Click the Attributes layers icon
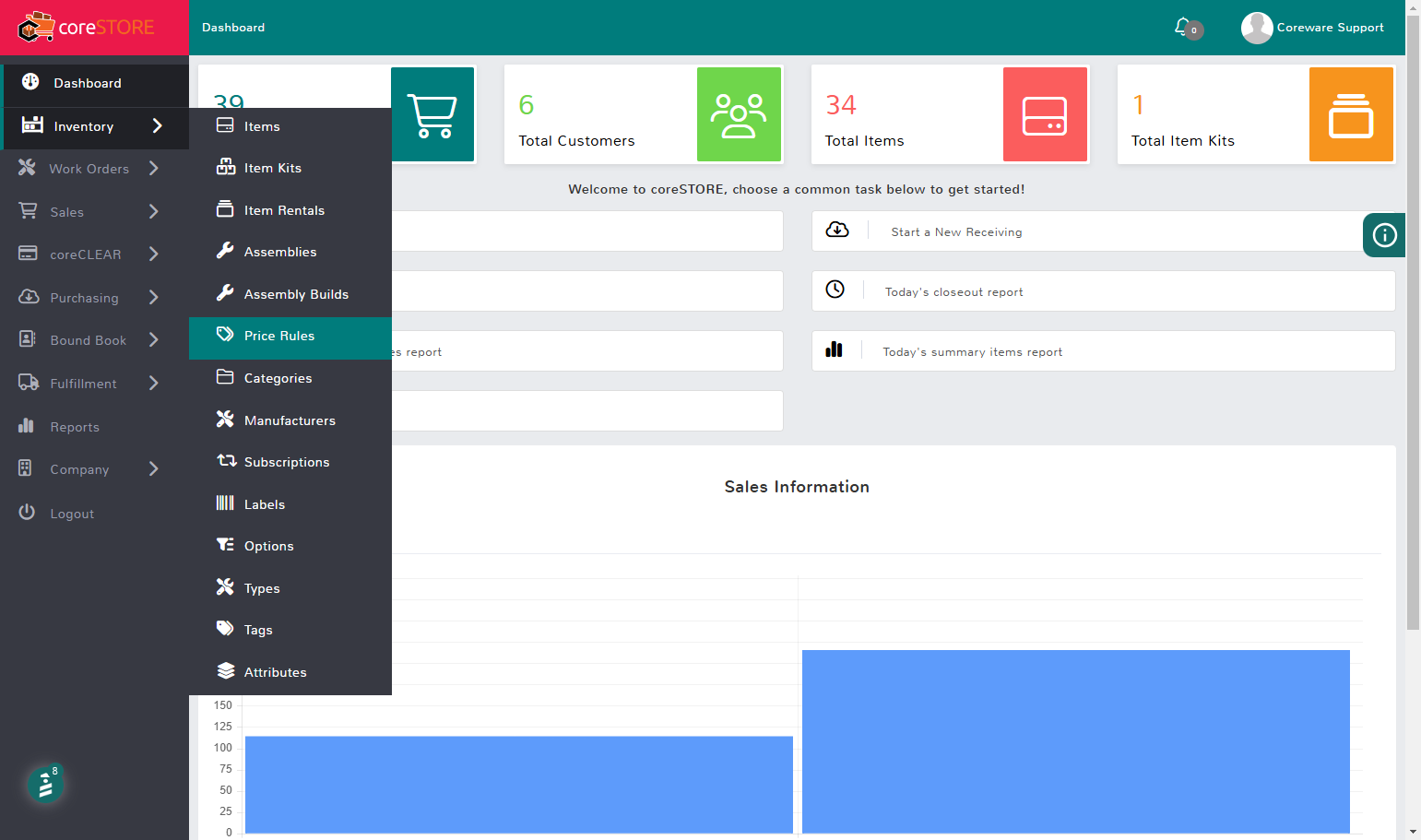 226,670
